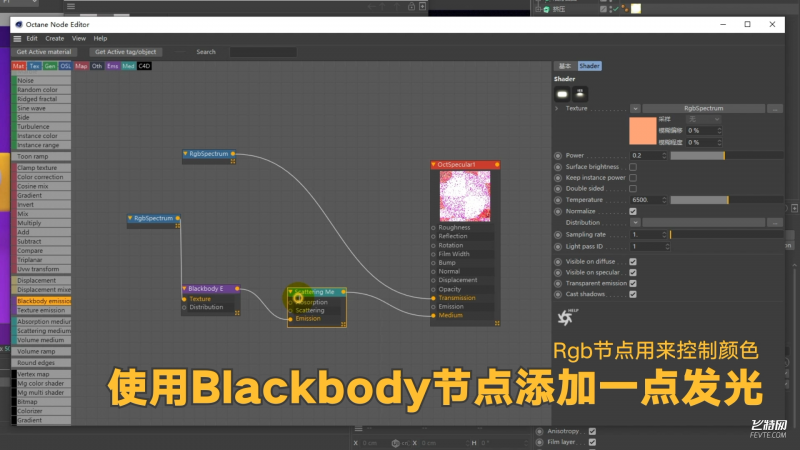Screen dimensions: 800x450
Task: Click the Emission input port on Scattering node
Action: [x=290, y=319]
